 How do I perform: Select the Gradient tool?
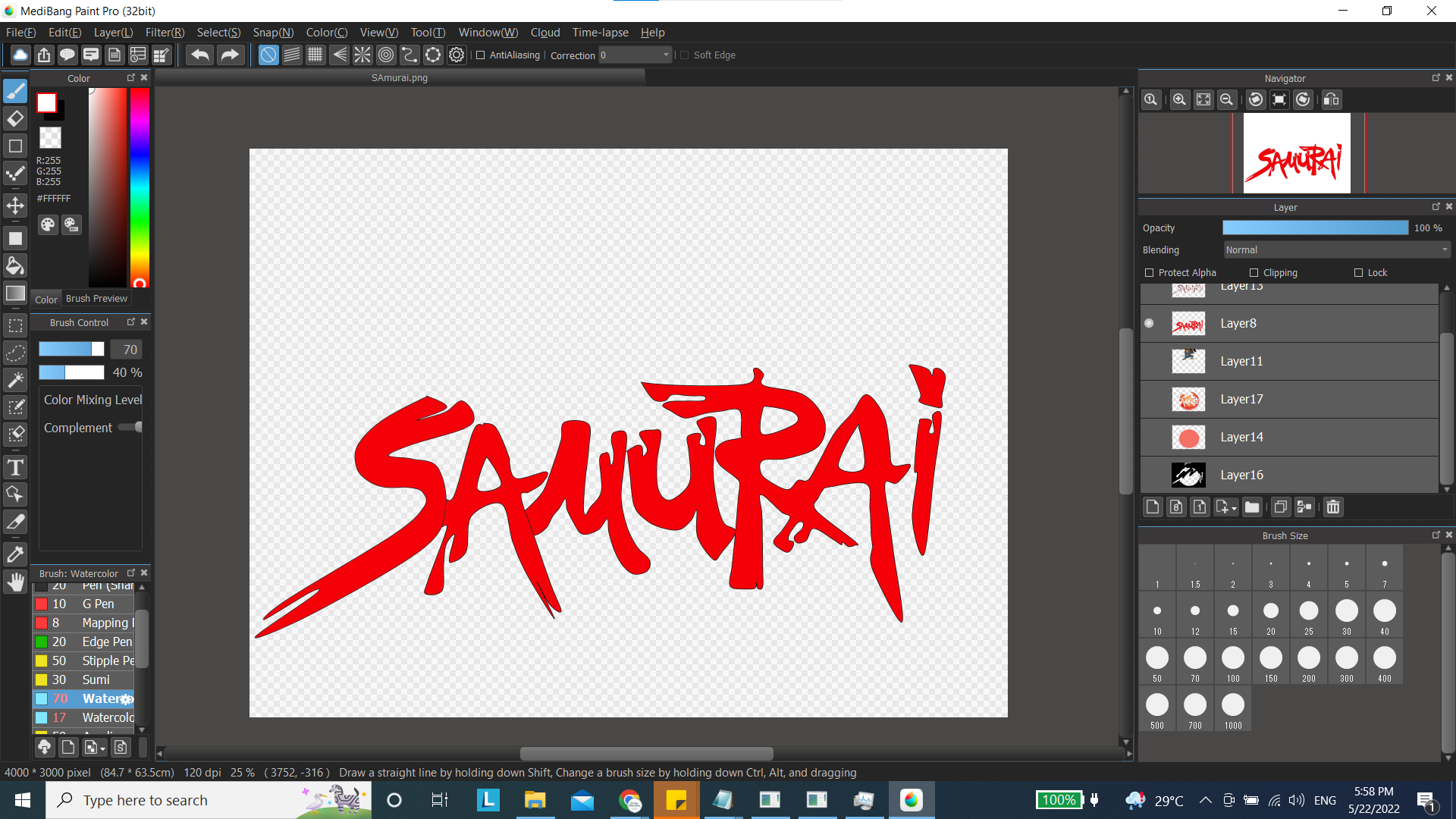tap(15, 293)
